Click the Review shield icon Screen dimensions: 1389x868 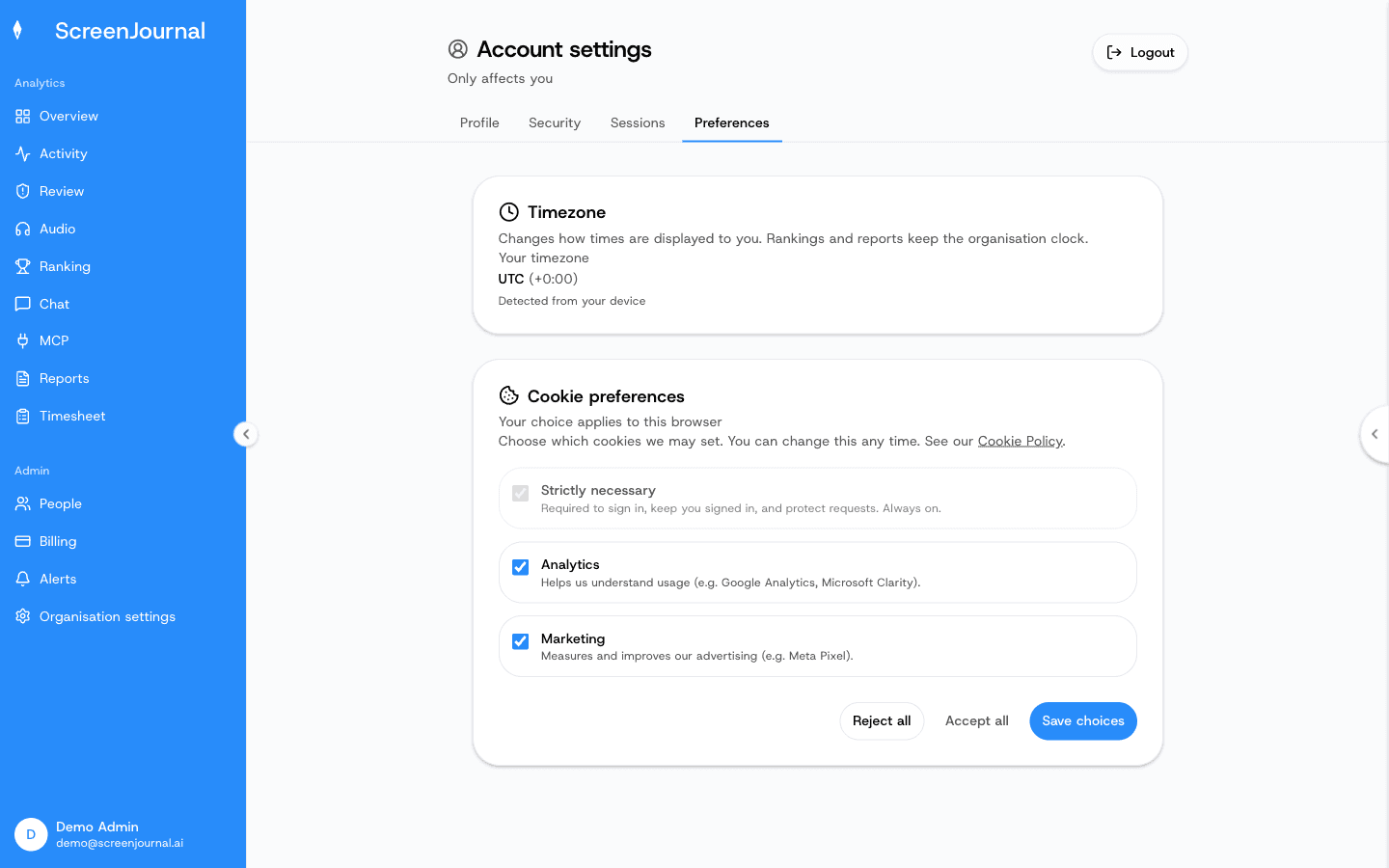tap(23, 192)
